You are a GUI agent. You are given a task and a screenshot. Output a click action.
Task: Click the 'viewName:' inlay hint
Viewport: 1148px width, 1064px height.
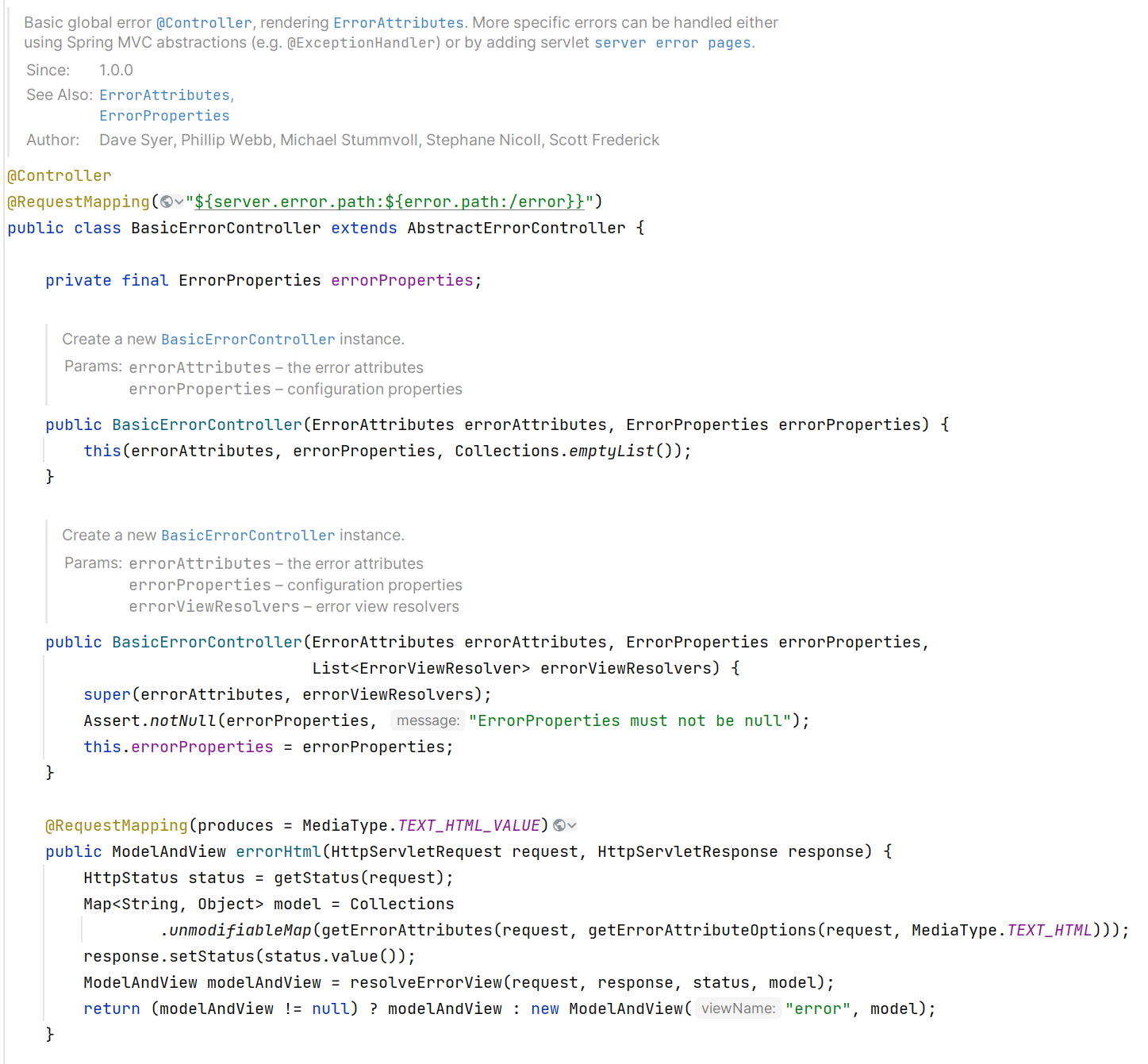tap(738, 1008)
